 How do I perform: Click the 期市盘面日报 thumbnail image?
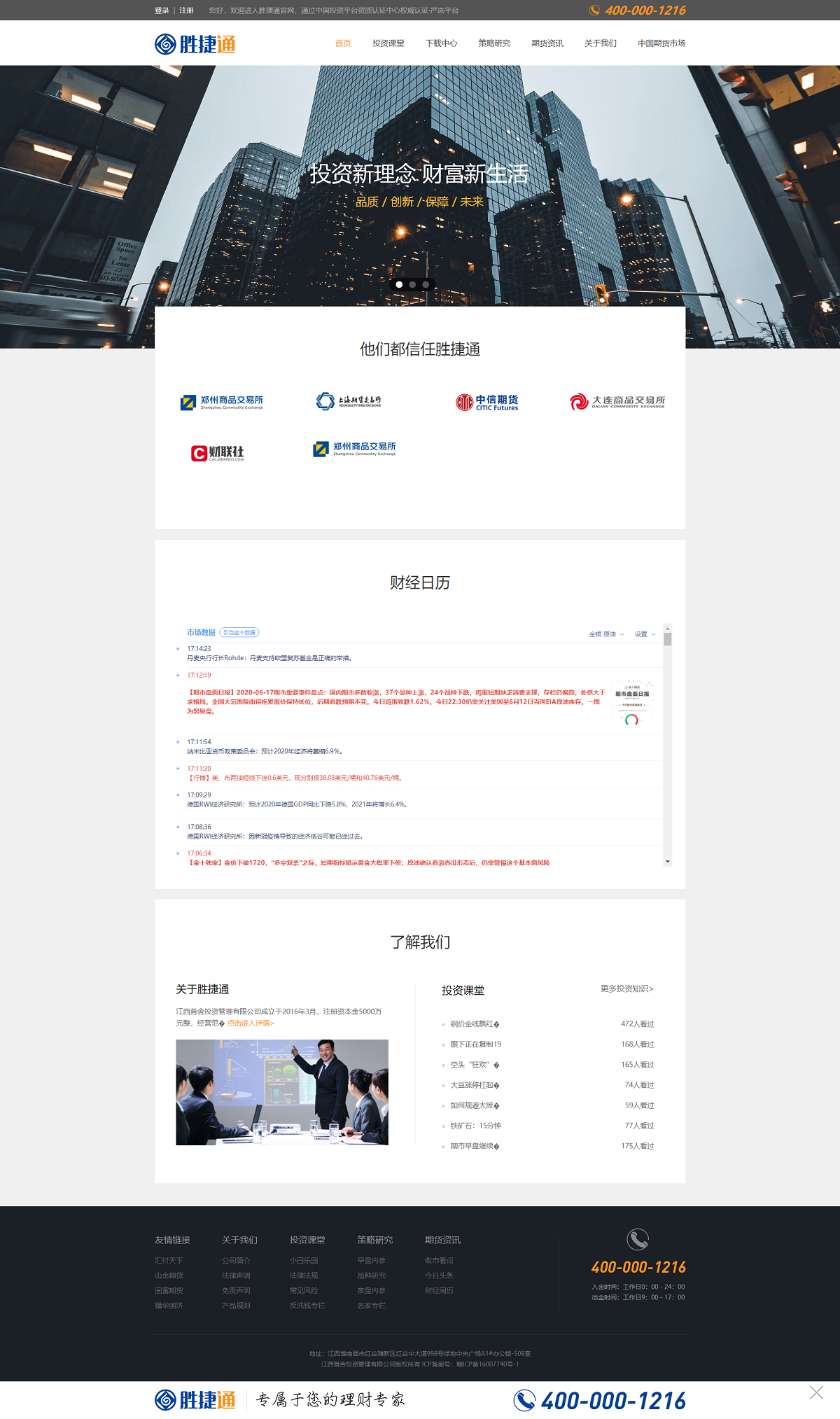click(631, 703)
